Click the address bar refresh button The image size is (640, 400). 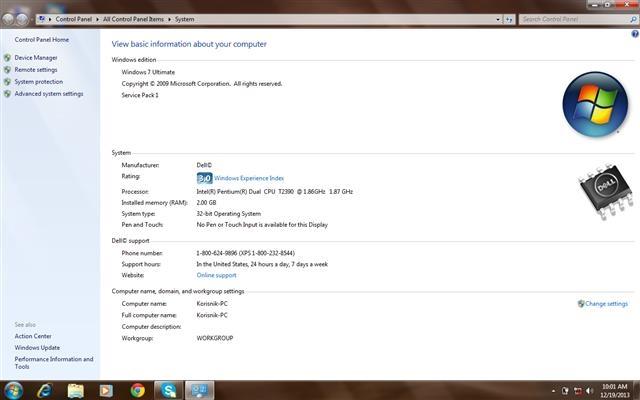tap(509, 19)
